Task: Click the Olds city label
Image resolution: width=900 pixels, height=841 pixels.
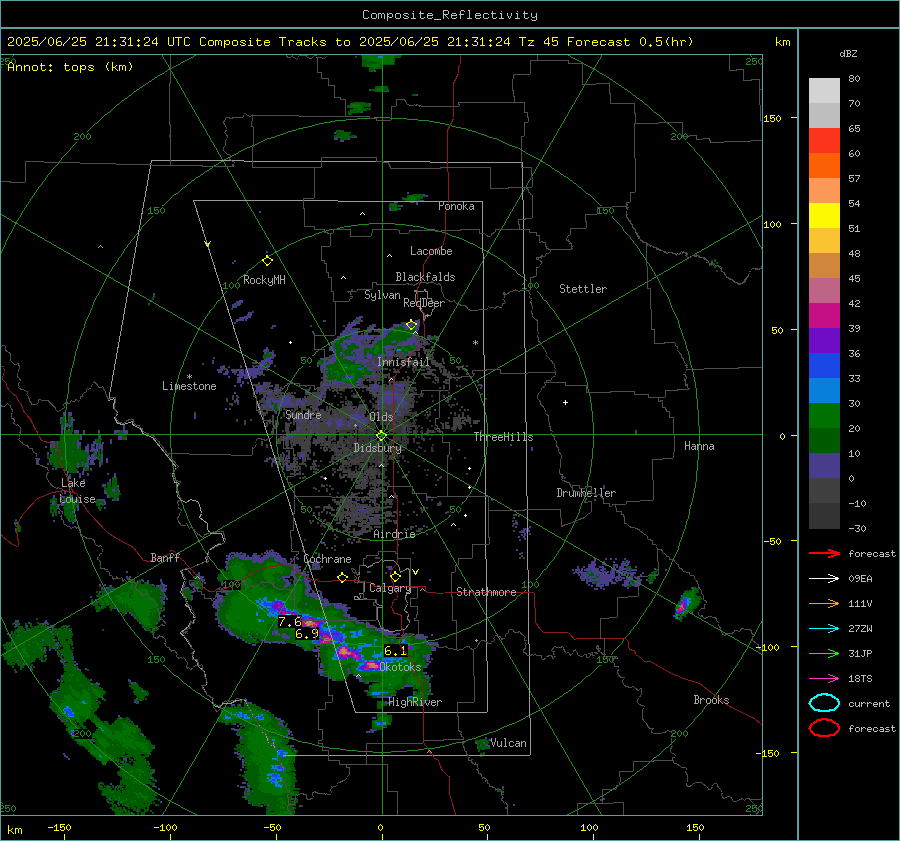Action: coord(381,417)
